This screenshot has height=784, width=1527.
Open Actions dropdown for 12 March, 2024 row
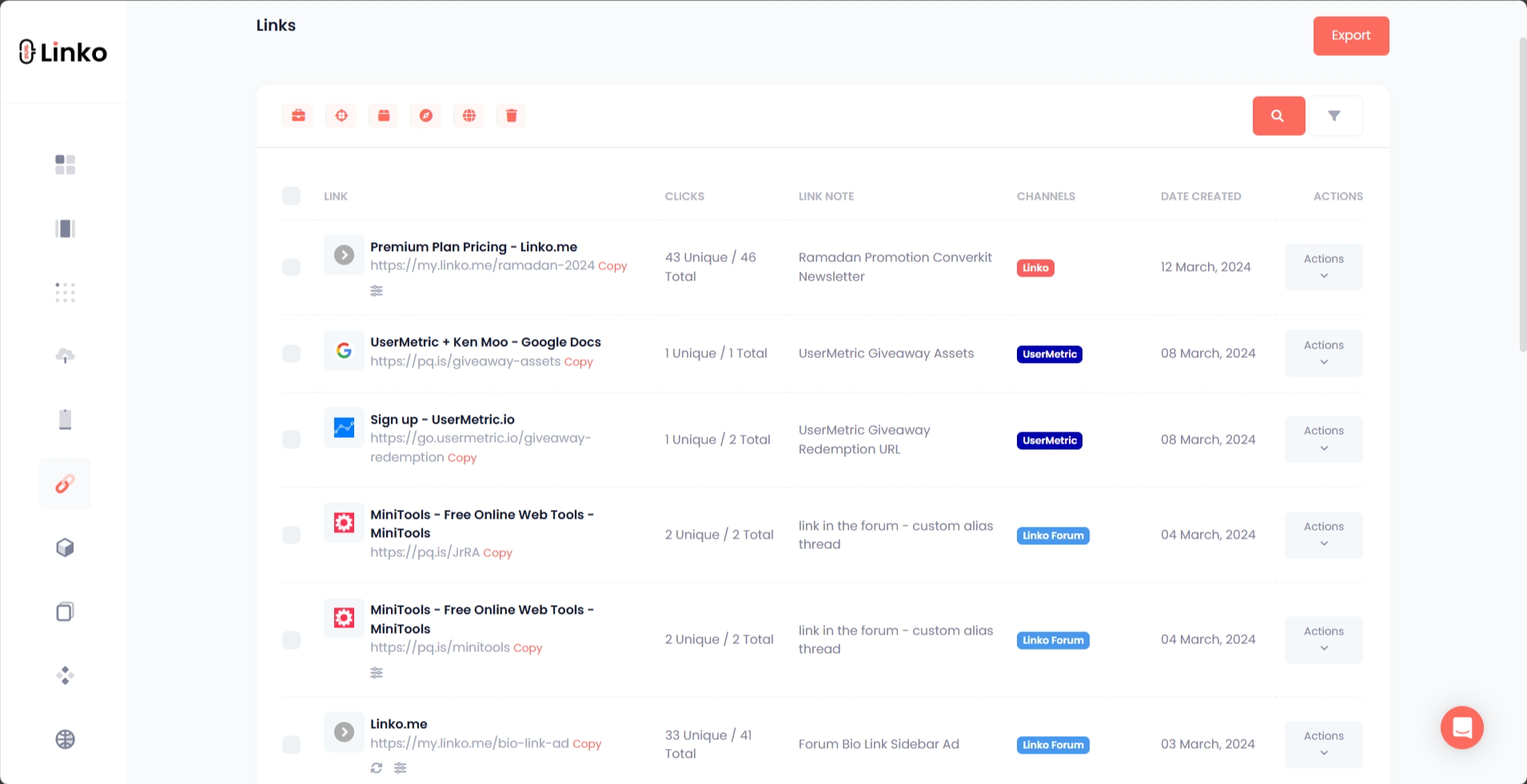tap(1324, 267)
